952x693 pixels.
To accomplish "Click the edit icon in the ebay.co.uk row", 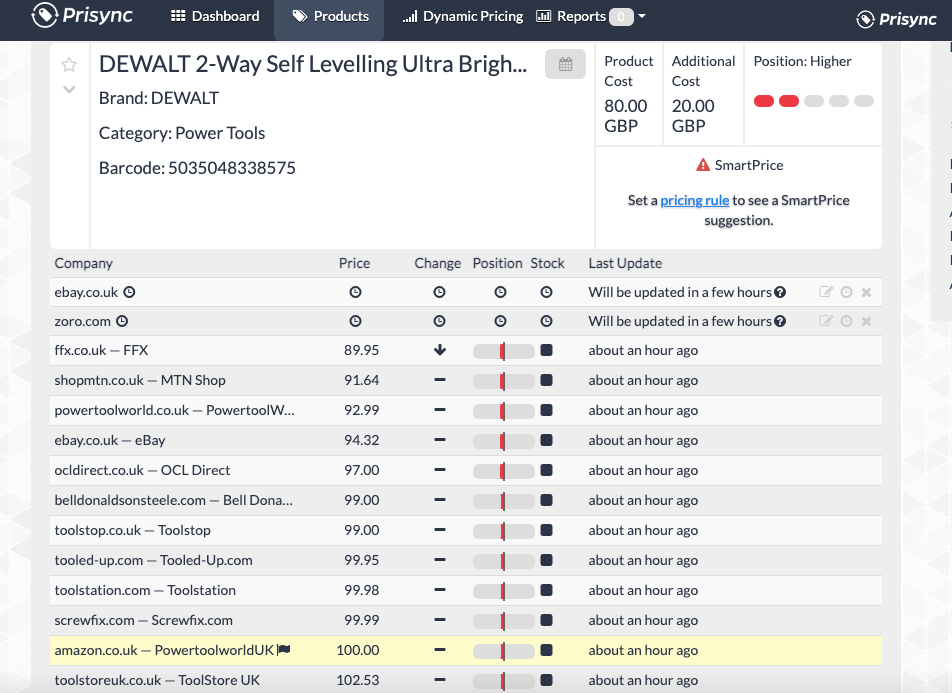I will (826, 292).
